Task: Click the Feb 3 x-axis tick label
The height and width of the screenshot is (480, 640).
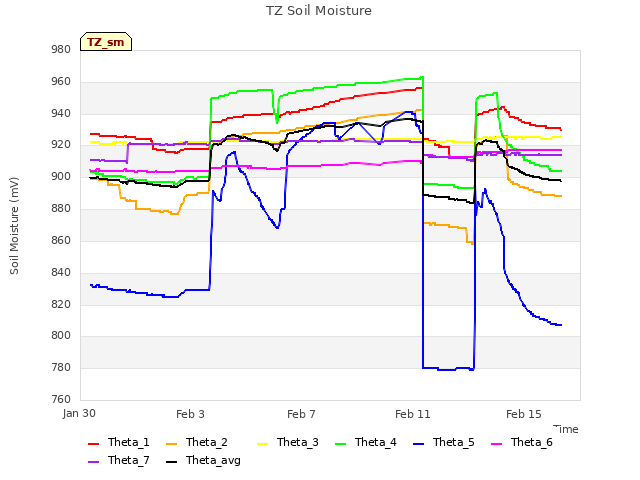Action: (x=190, y=414)
